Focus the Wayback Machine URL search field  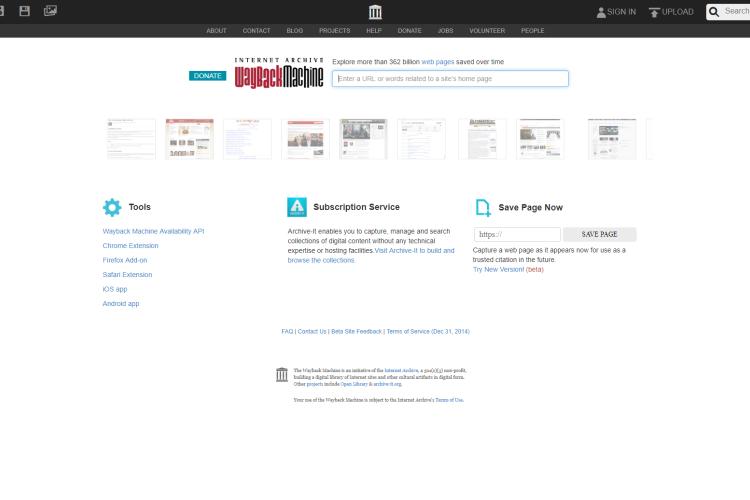pyautogui.click(x=450, y=78)
